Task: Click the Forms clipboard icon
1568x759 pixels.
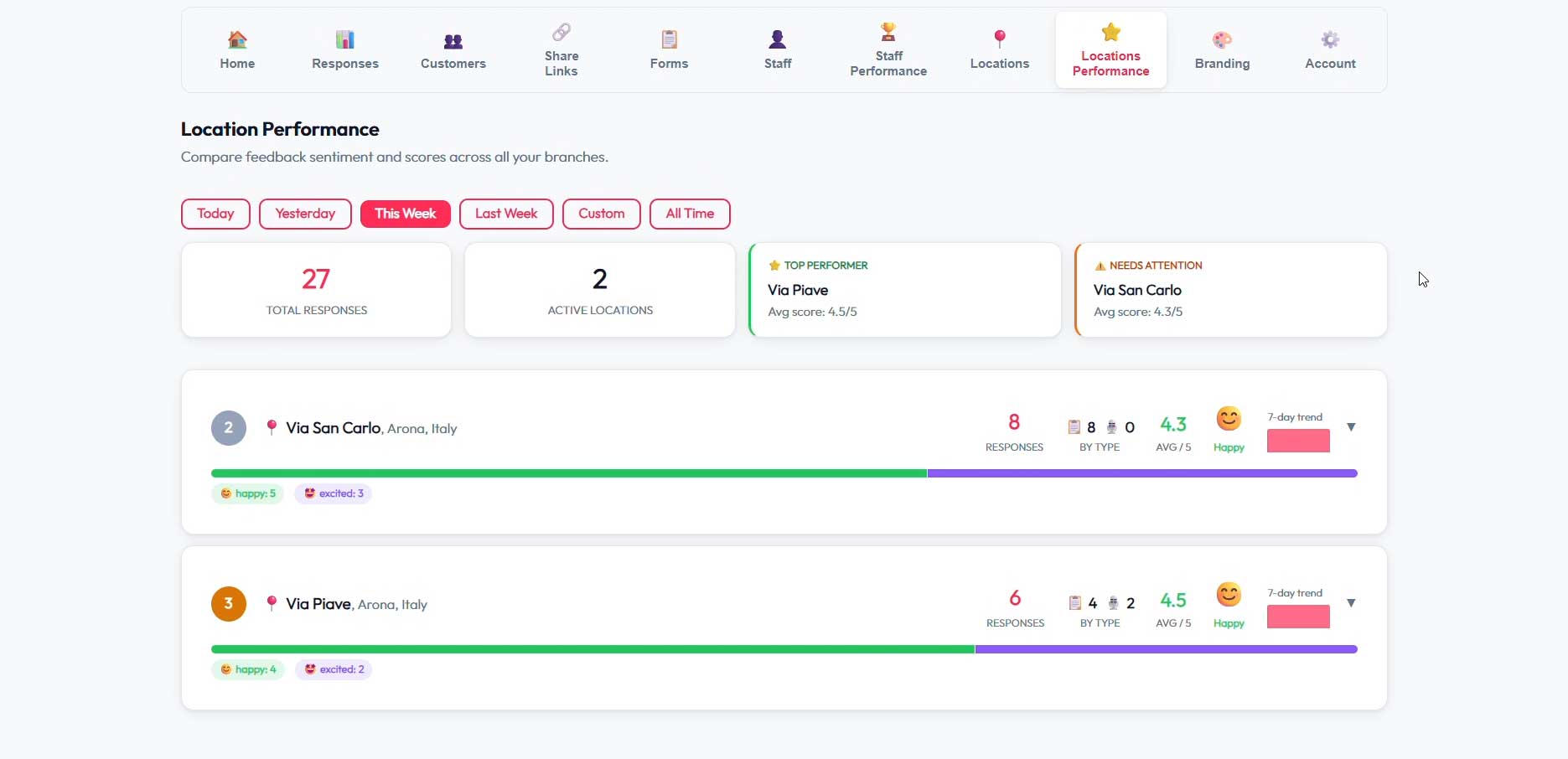Action: coord(669,39)
